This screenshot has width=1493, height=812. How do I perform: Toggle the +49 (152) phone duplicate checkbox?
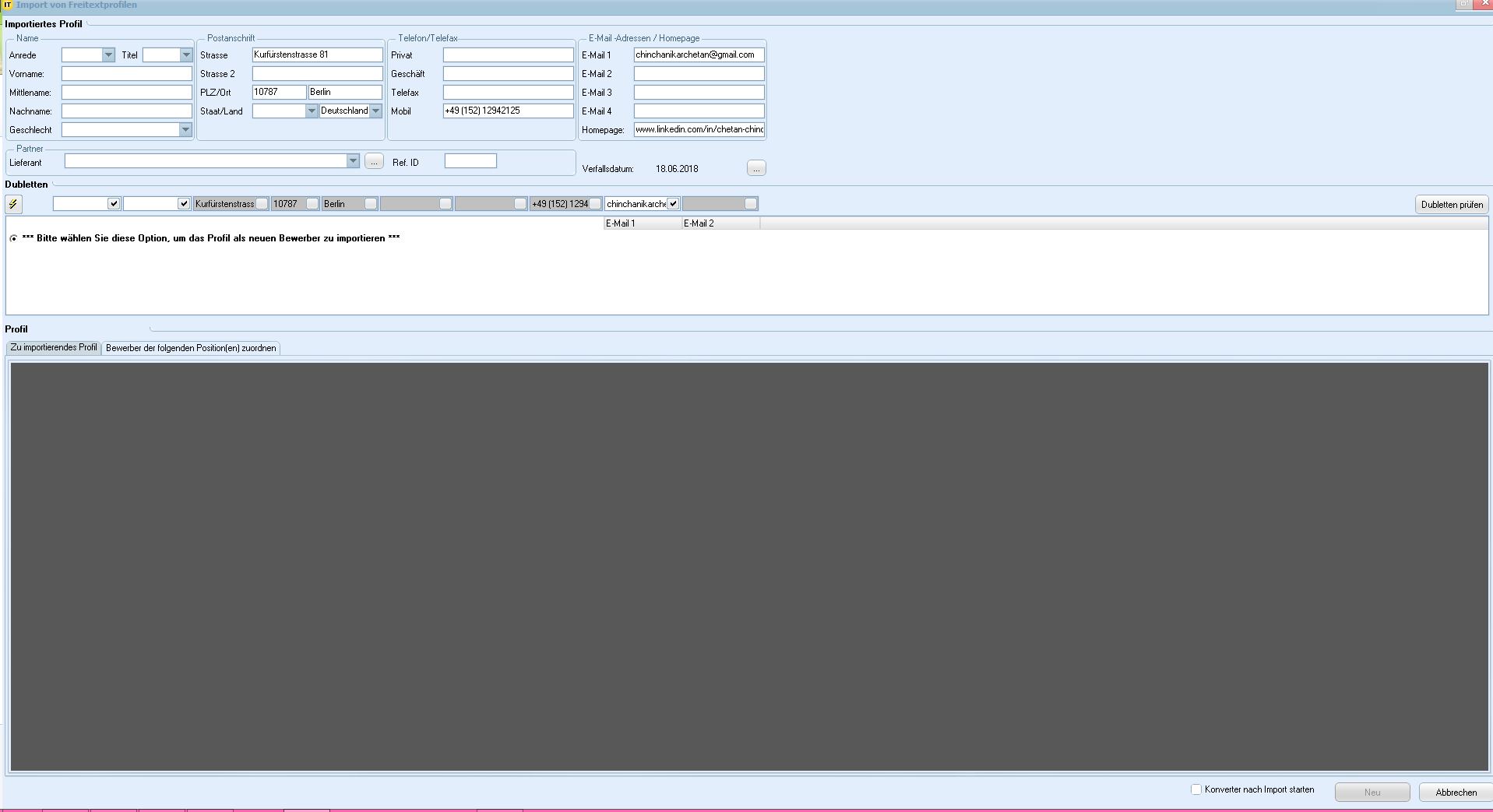(x=595, y=204)
